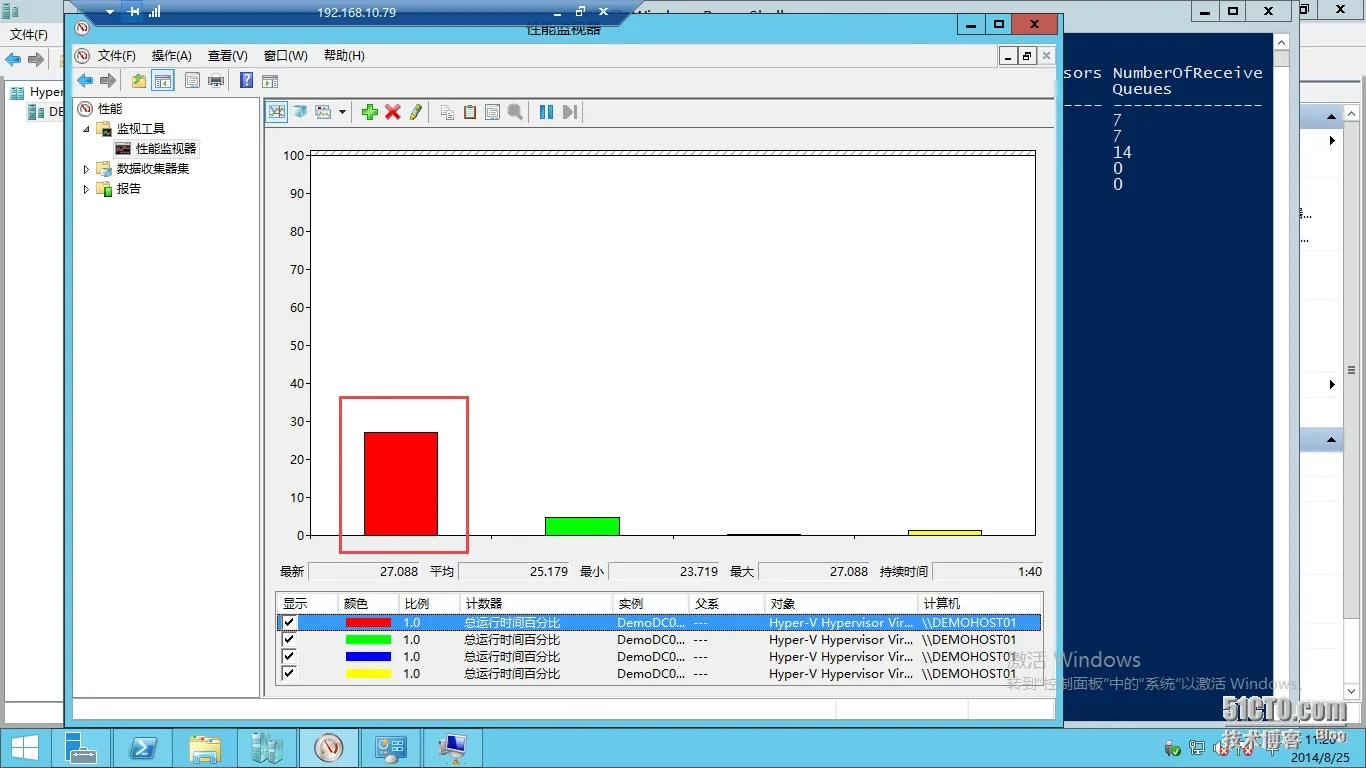Expand the 数据收集器集 tree node

click(86, 169)
